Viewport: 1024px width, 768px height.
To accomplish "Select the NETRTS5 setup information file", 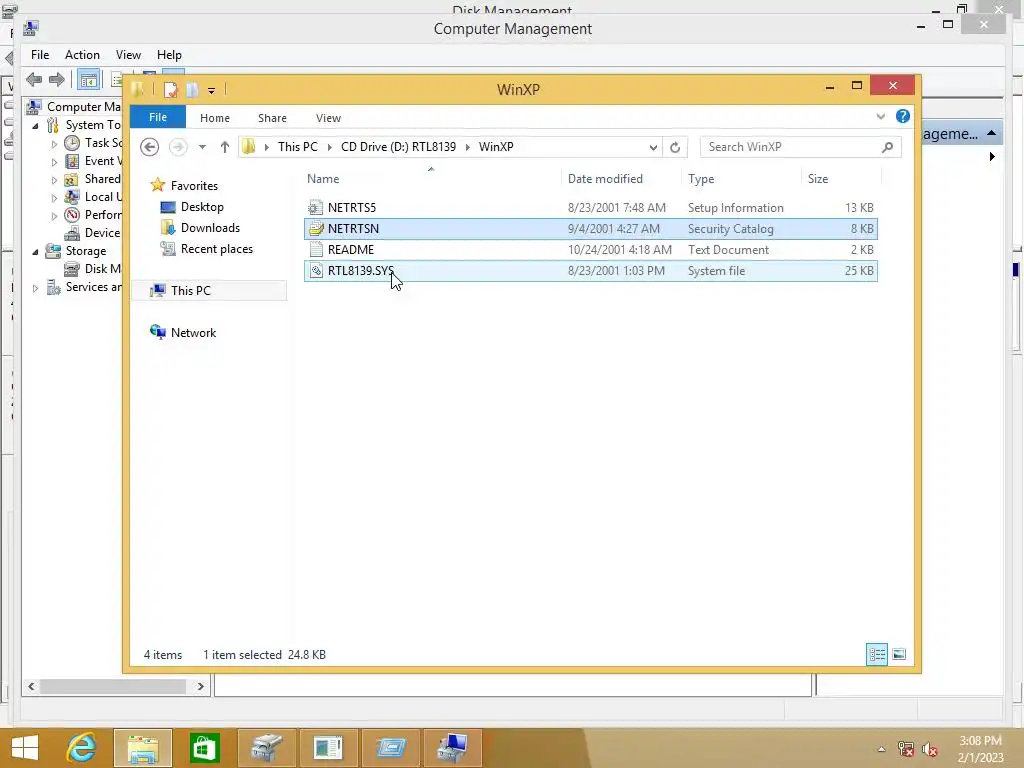I will coord(590,208).
